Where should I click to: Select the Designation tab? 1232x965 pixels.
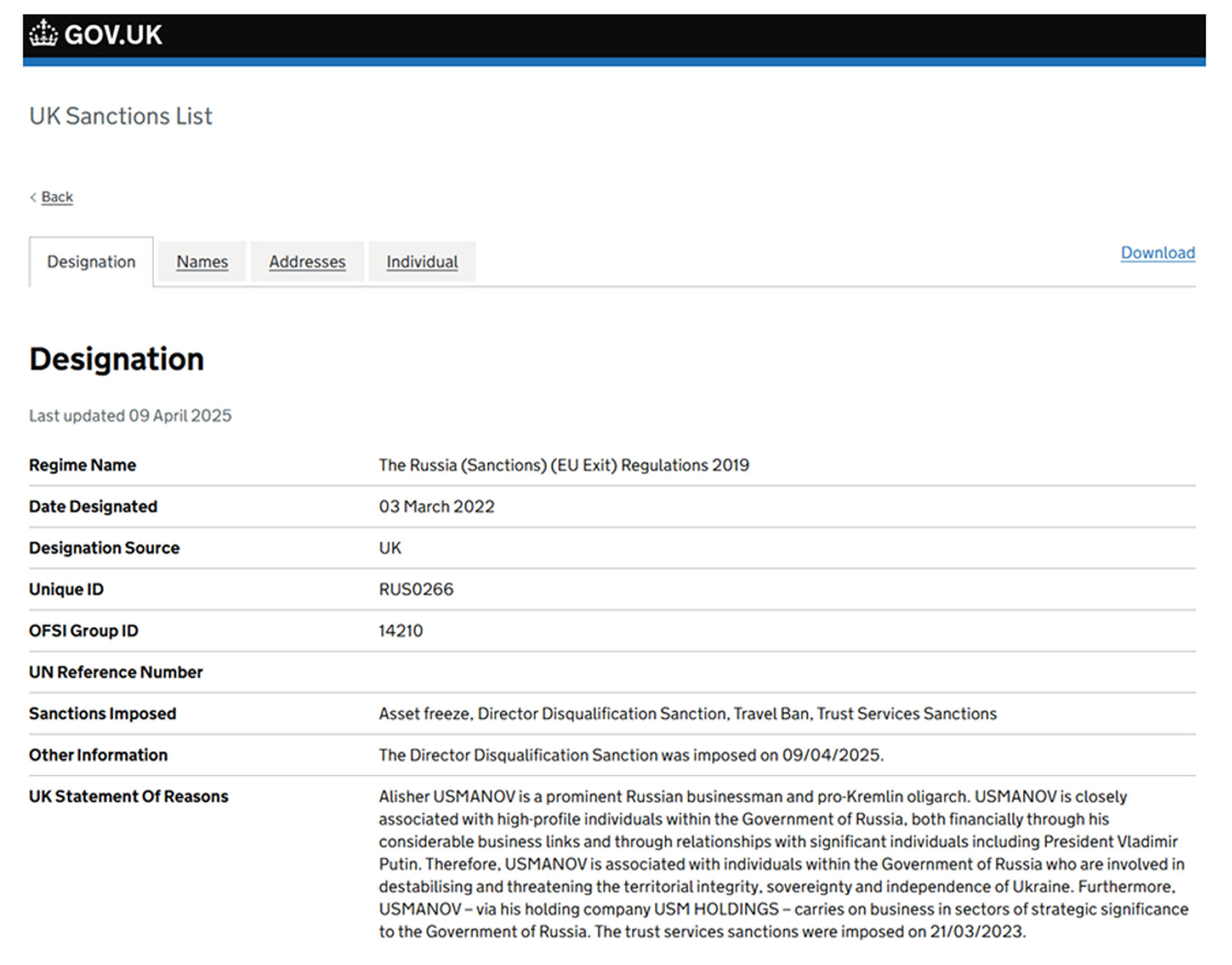point(92,262)
